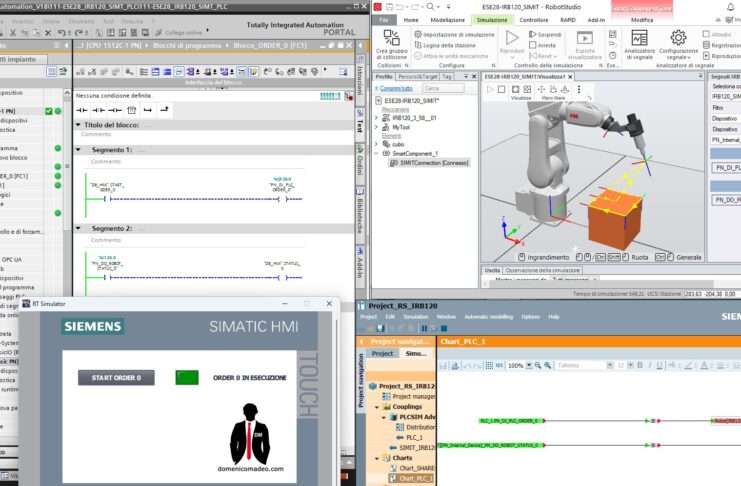This screenshot has height=486, width=741.
Task: Expand the MyTool tree node
Action: pos(377,127)
